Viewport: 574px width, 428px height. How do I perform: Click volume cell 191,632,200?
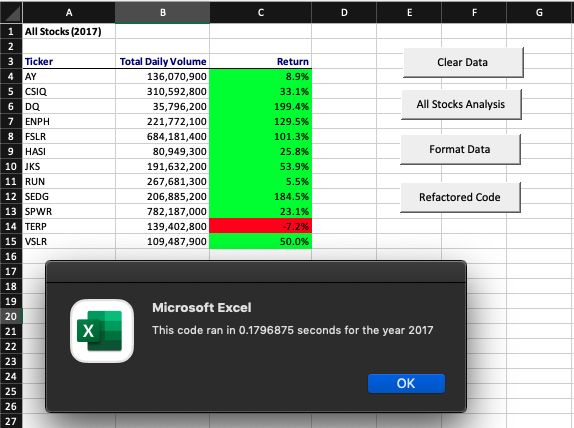point(163,167)
